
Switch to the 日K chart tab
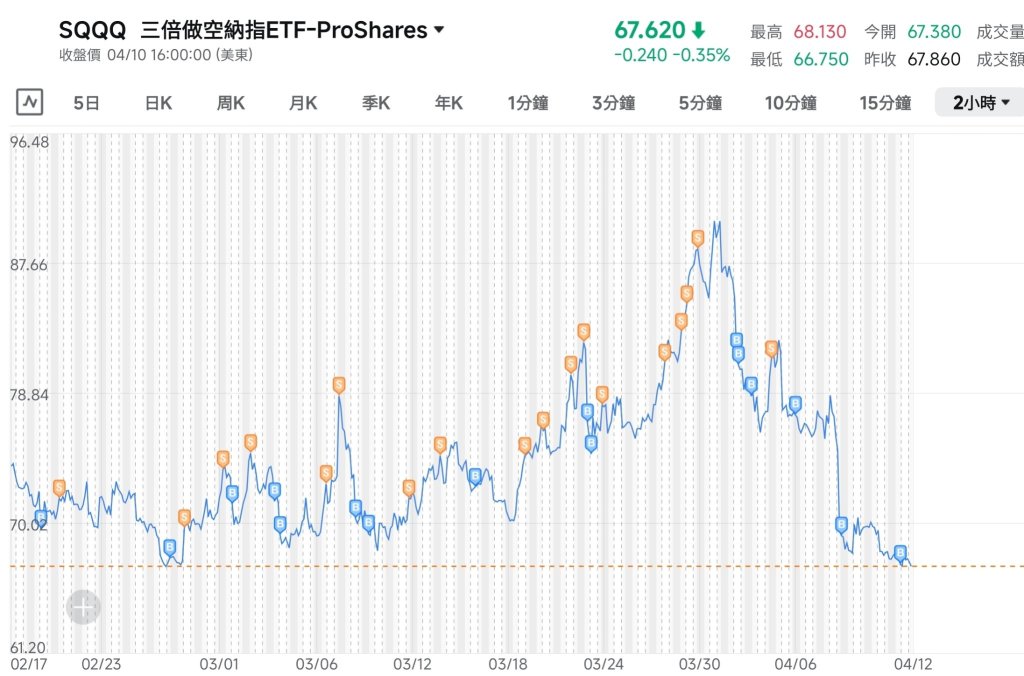(158, 103)
